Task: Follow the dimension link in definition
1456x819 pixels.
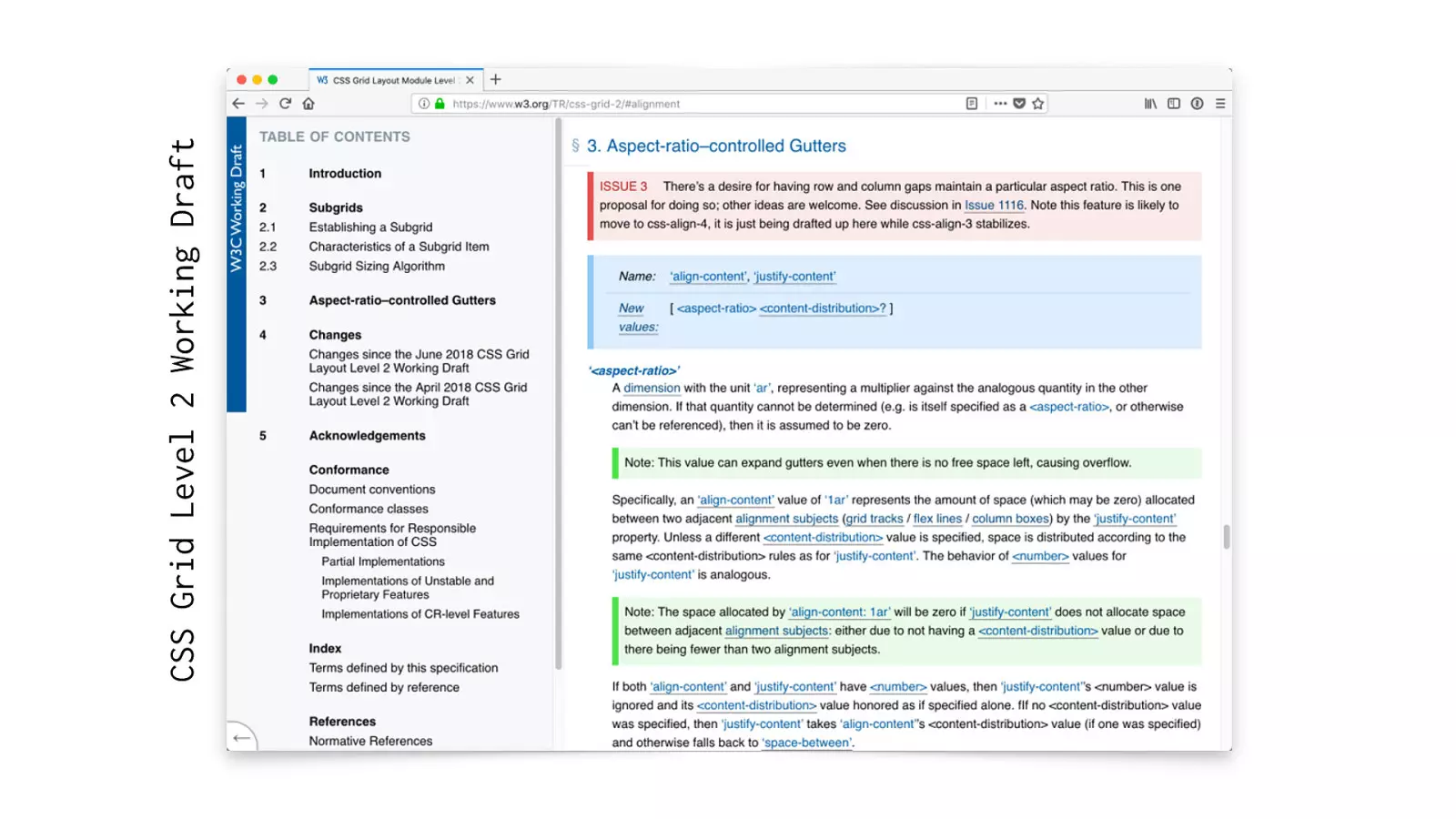Action: [x=652, y=389]
